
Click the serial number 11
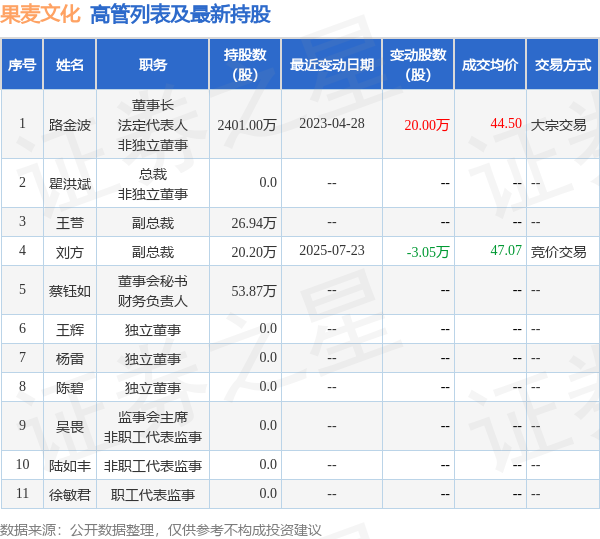click(23, 493)
